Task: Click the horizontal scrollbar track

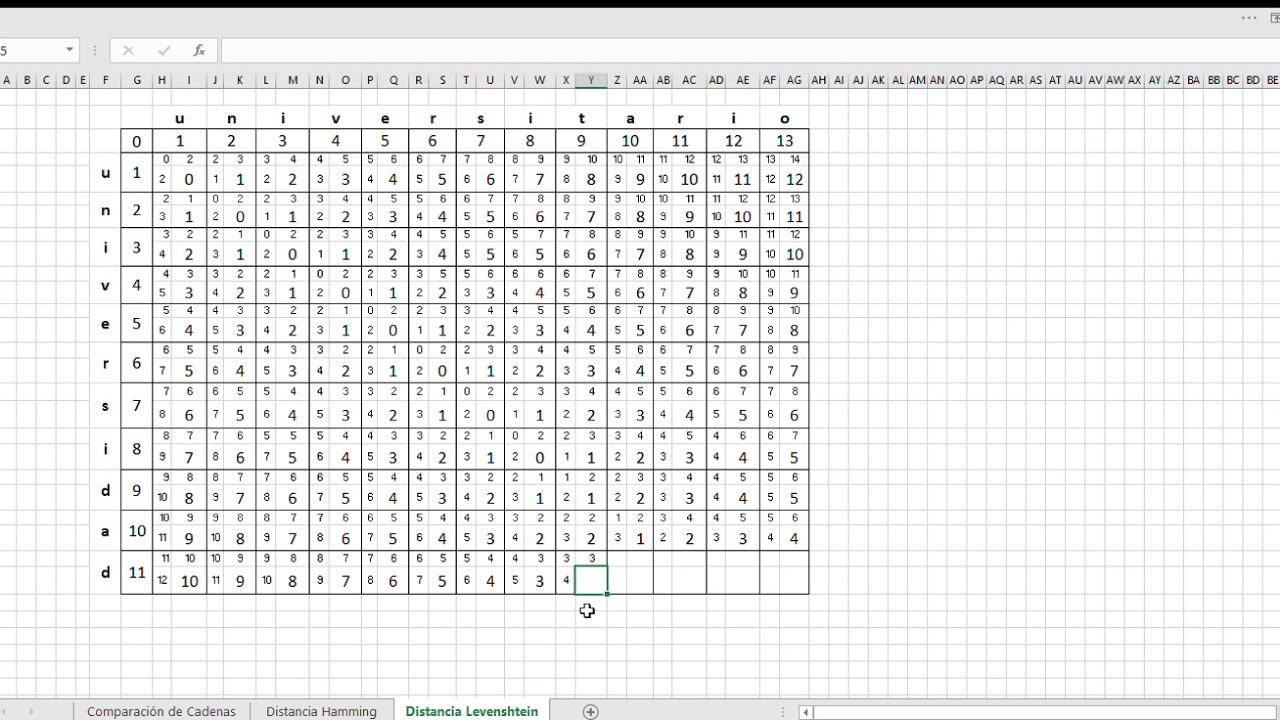Action: click(x=1046, y=712)
